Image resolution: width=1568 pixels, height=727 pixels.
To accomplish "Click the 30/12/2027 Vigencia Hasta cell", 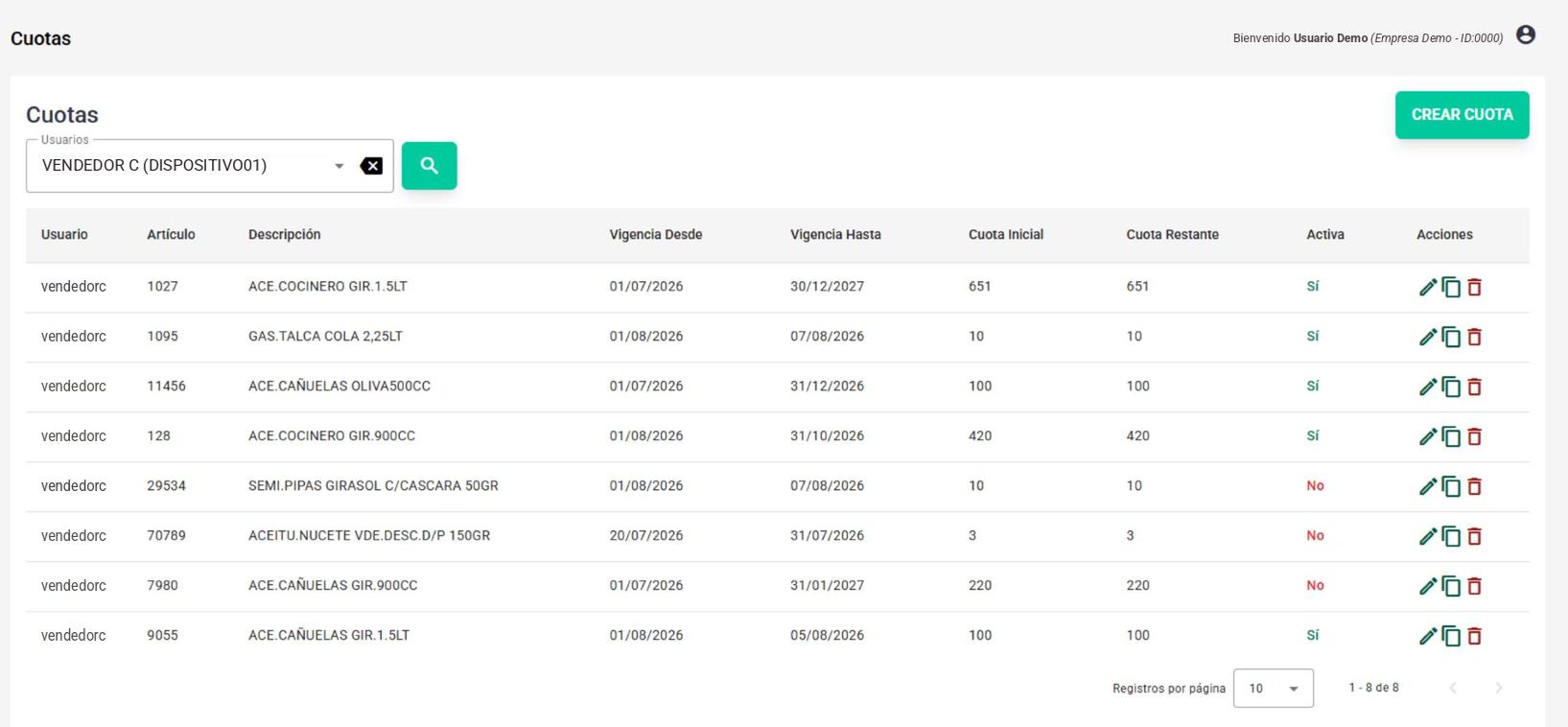I will 828,287.
